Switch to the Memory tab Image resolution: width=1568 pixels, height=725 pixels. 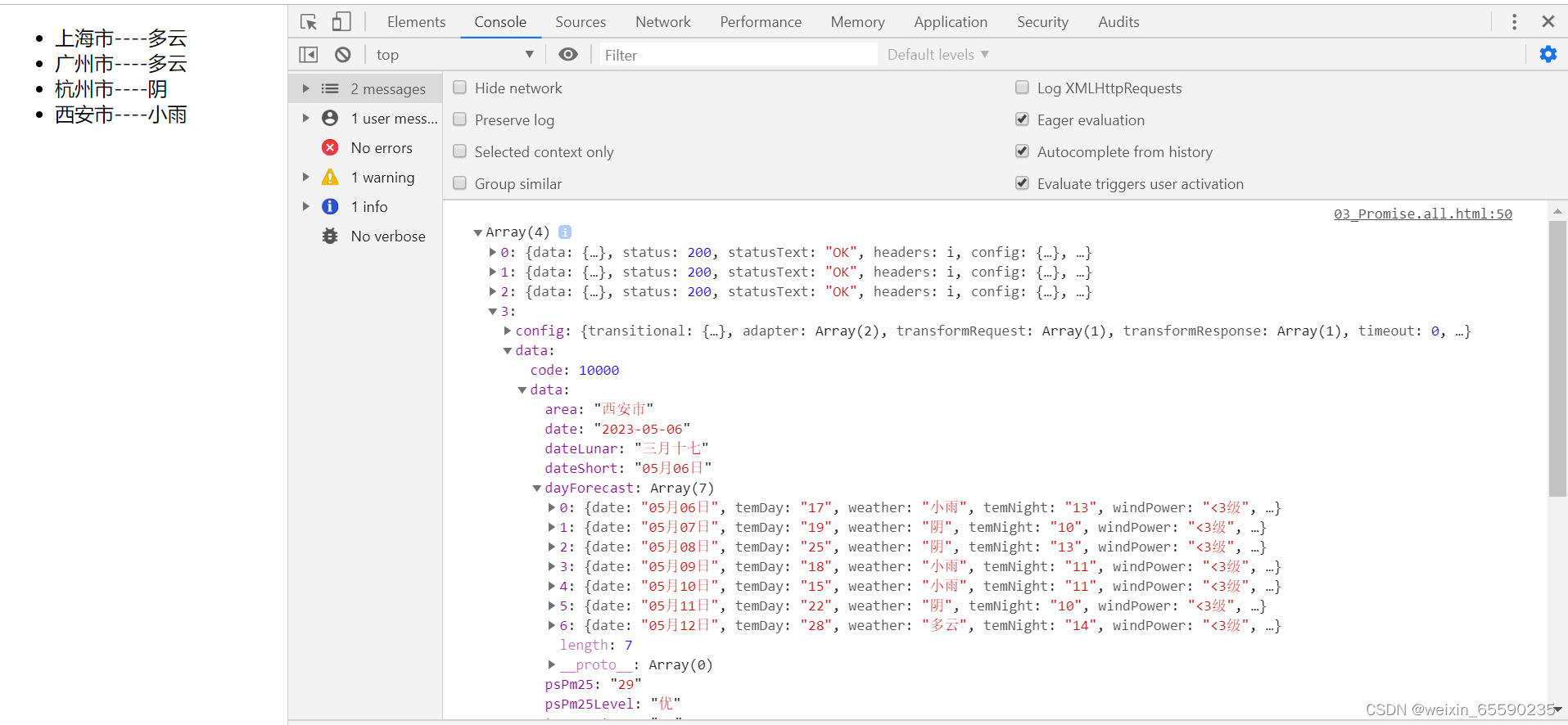(857, 22)
